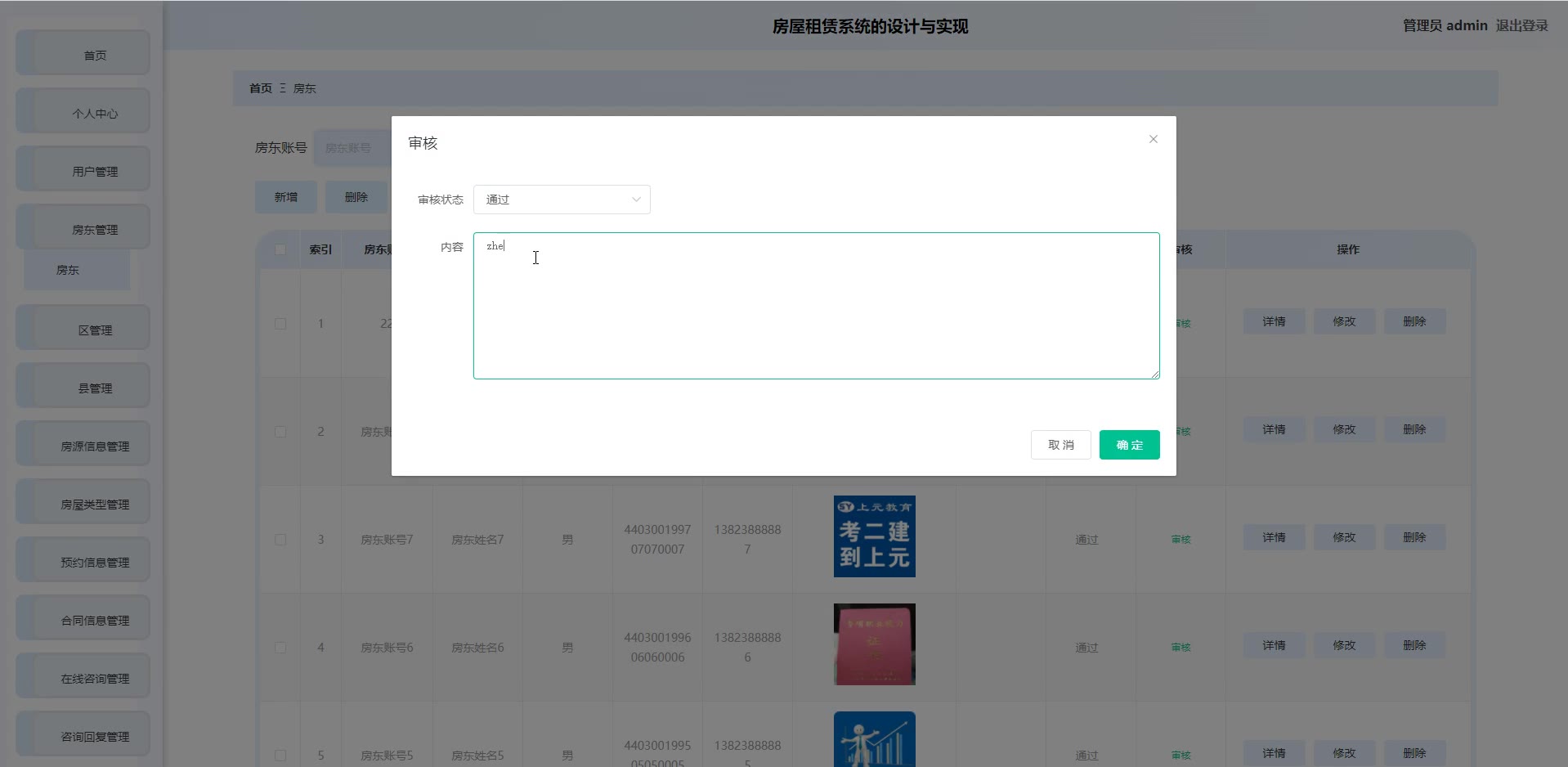Check the checkbox for row 4
This screenshot has height=767, width=1568.
(280, 648)
